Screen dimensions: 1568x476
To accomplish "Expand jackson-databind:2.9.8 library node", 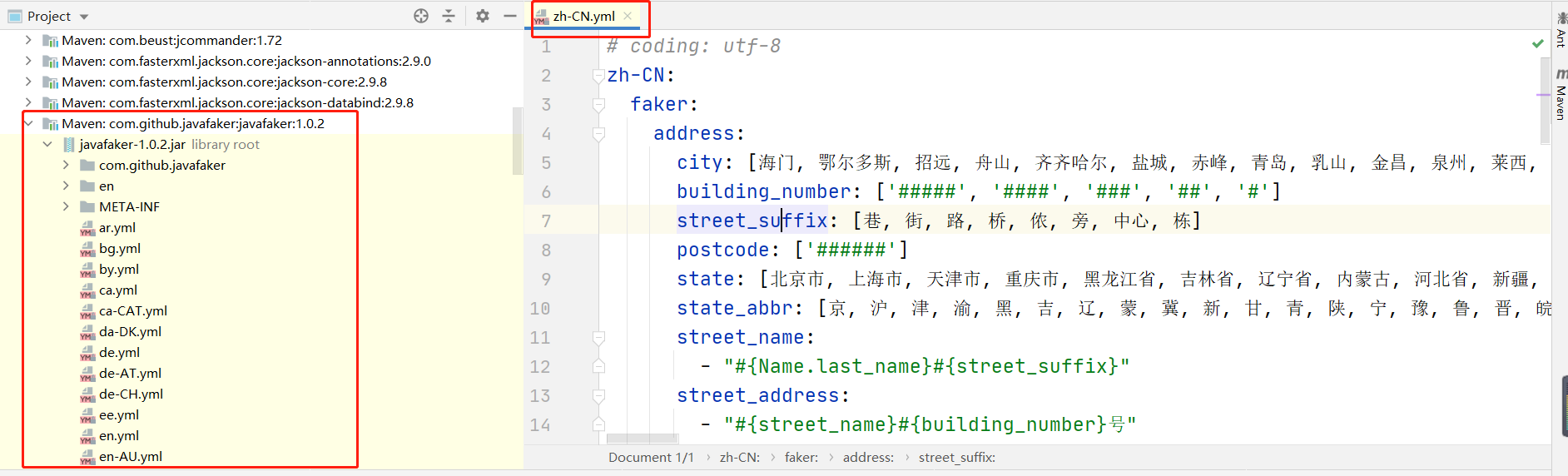I will 28,102.
